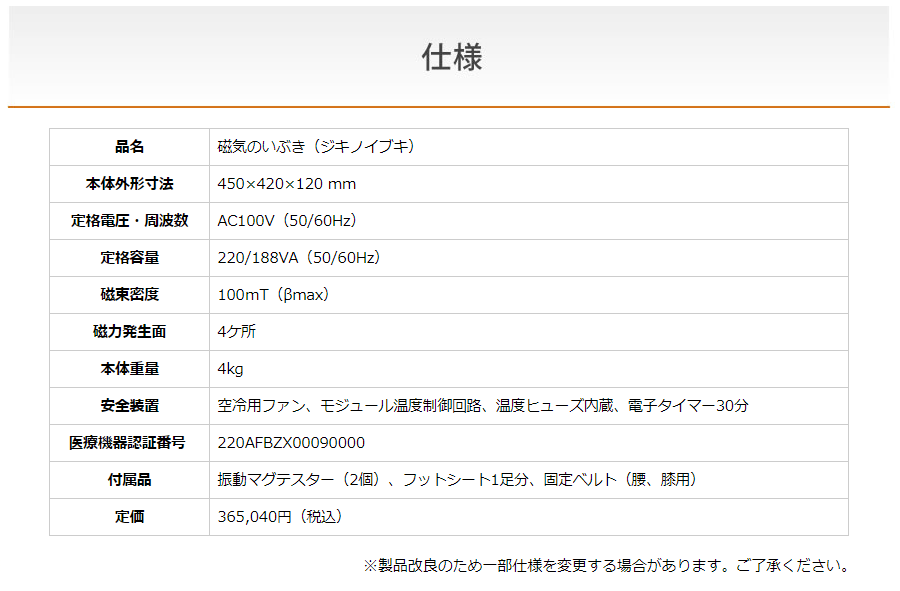
Task: Select the 品名 row label
Action: point(130,147)
